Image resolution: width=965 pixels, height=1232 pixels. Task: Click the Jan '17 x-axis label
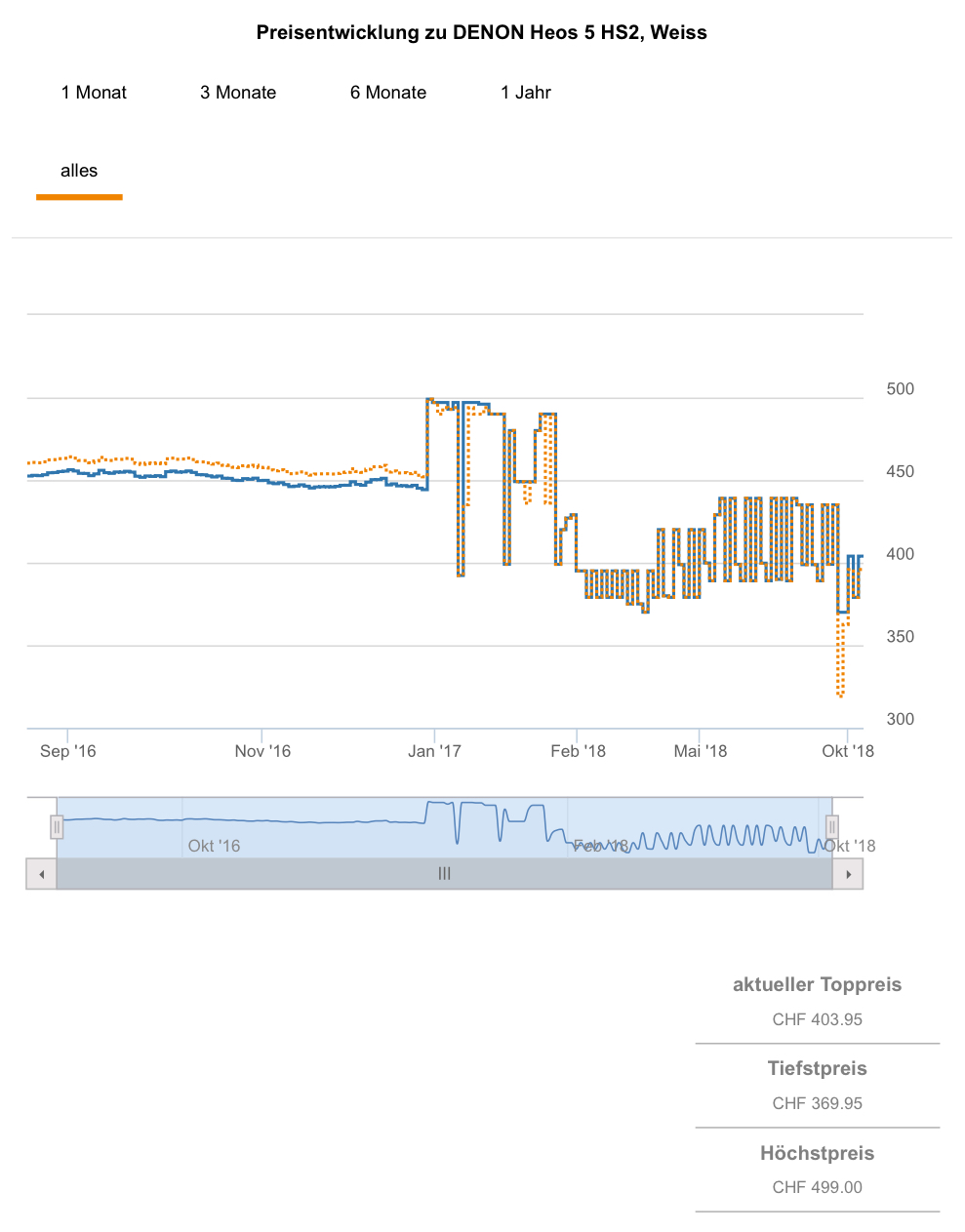tap(434, 750)
